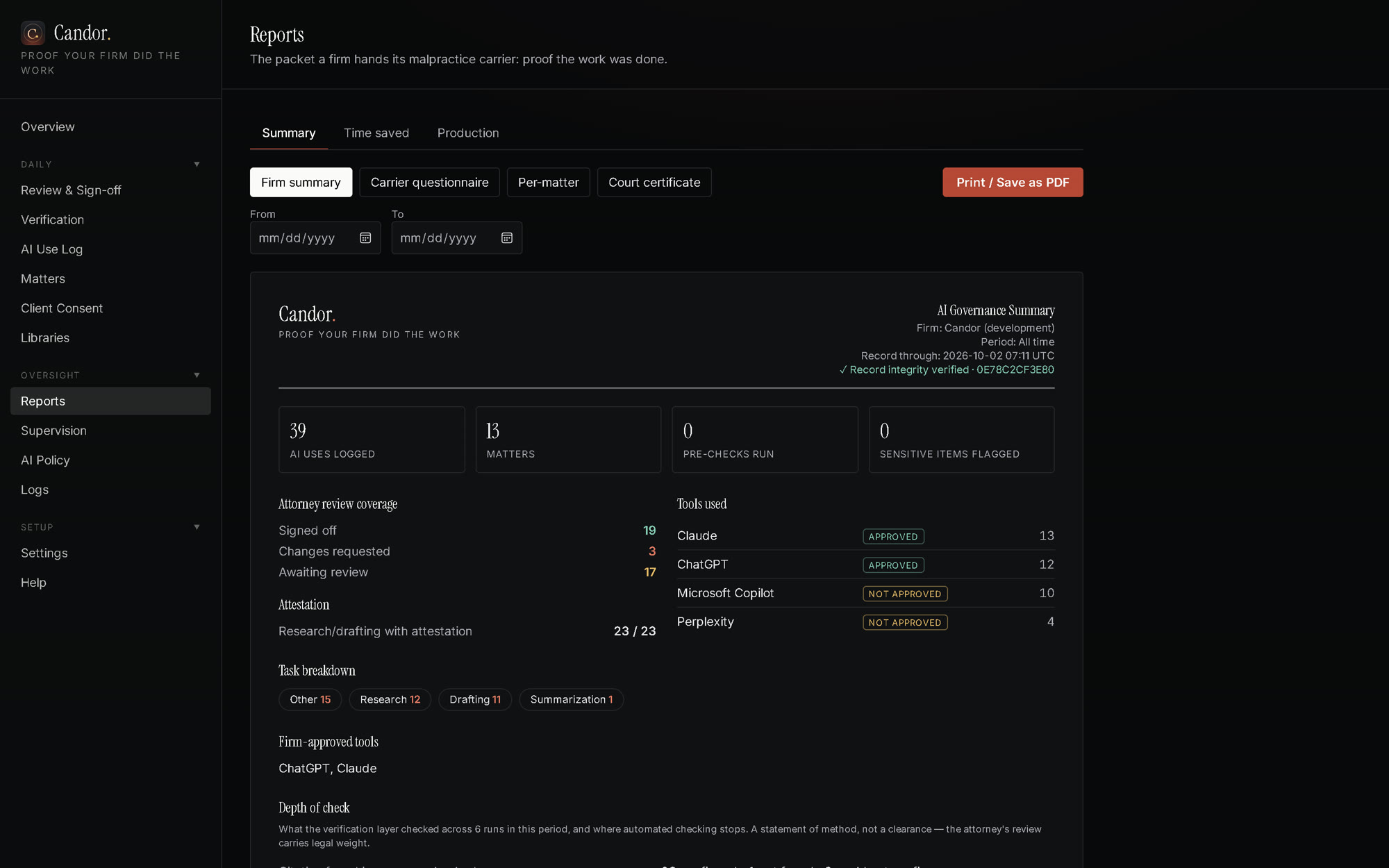This screenshot has height=868, width=1389.
Task: Click the 39 AI uses logged card
Action: tap(372, 440)
